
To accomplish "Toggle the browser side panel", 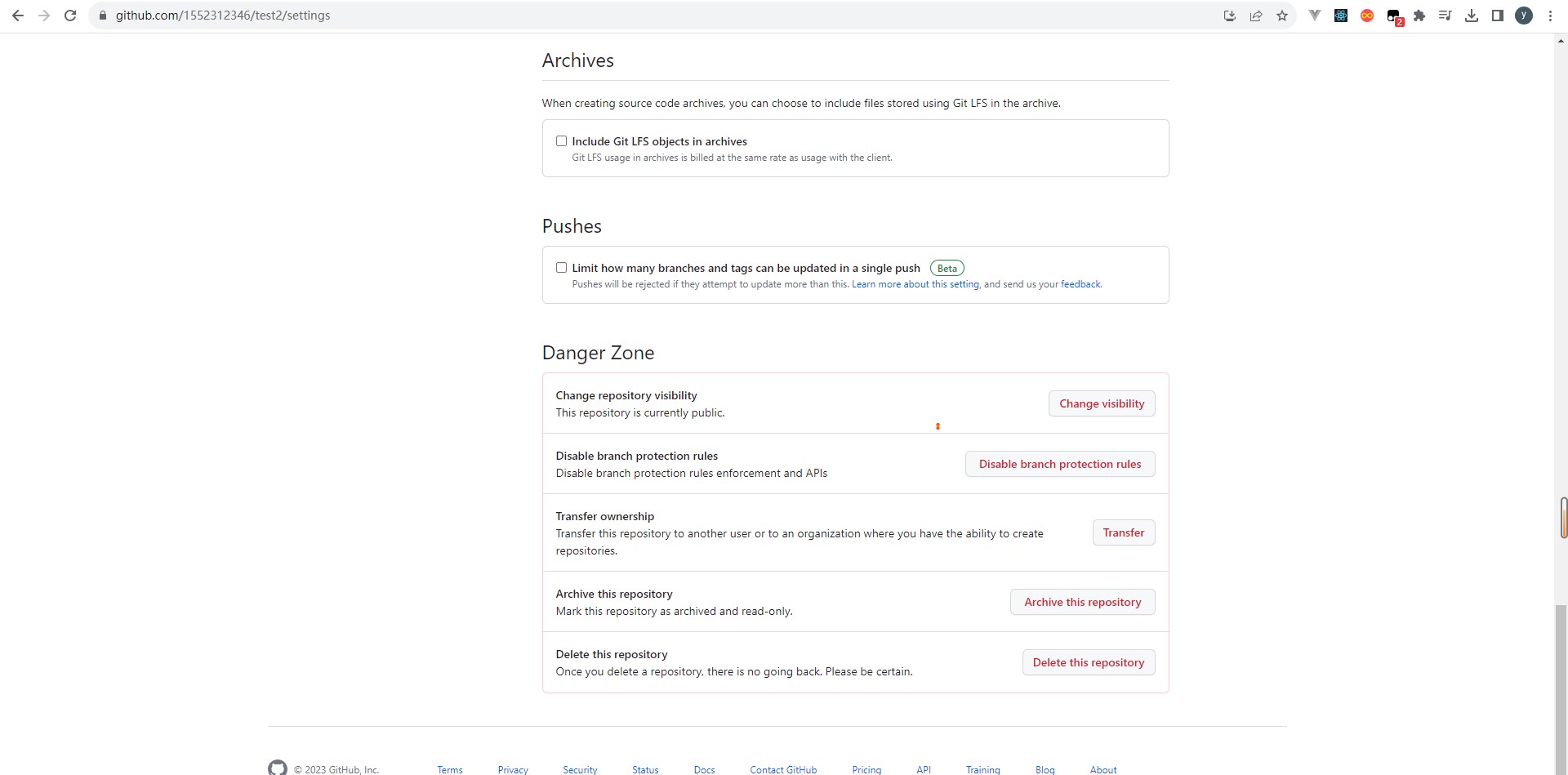I will (x=1498, y=16).
